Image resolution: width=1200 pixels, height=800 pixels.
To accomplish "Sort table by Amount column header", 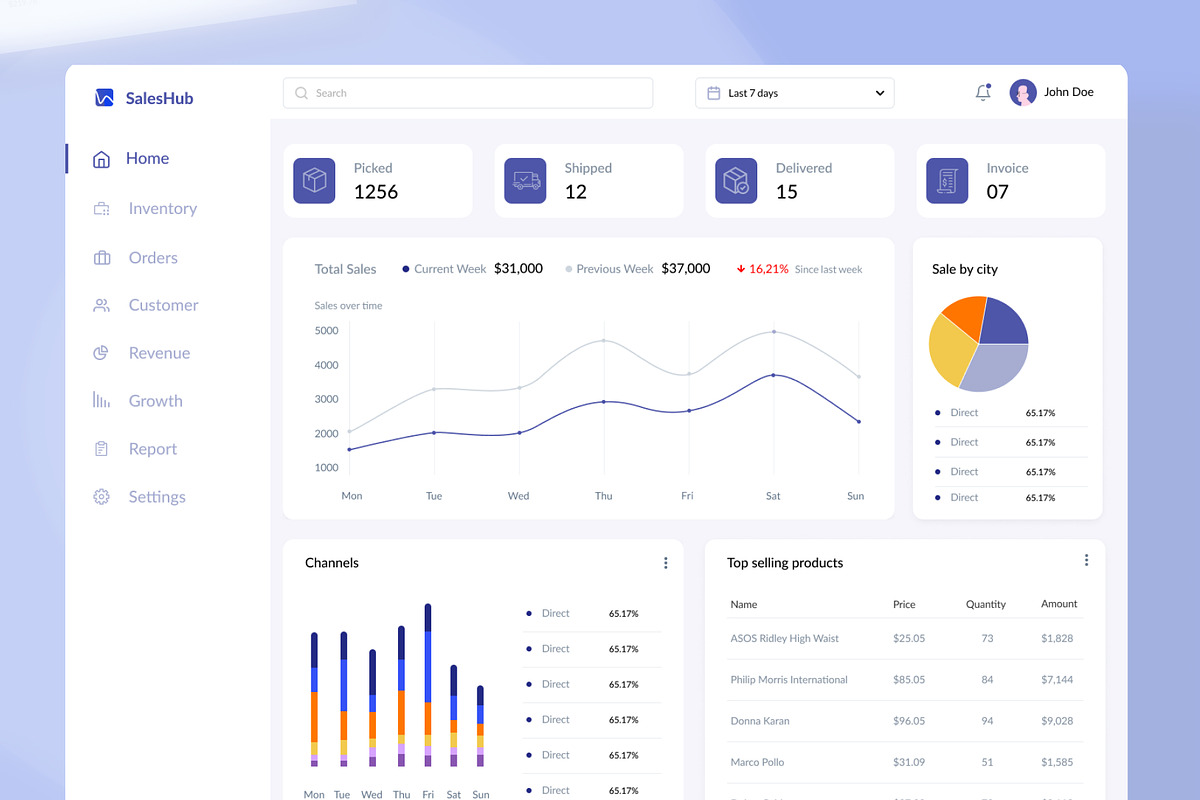I will pyautogui.click(x=1059, y=604).
